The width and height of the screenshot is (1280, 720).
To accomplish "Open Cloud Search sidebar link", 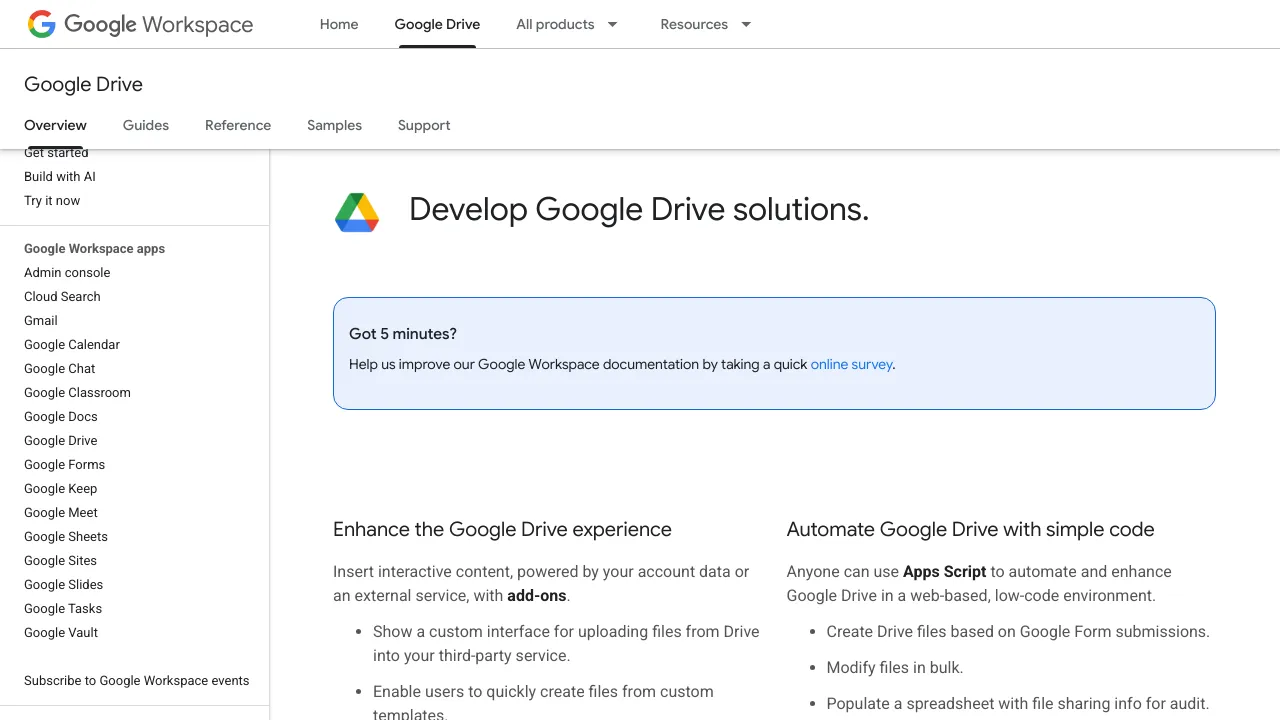I will tap(62, 296).
